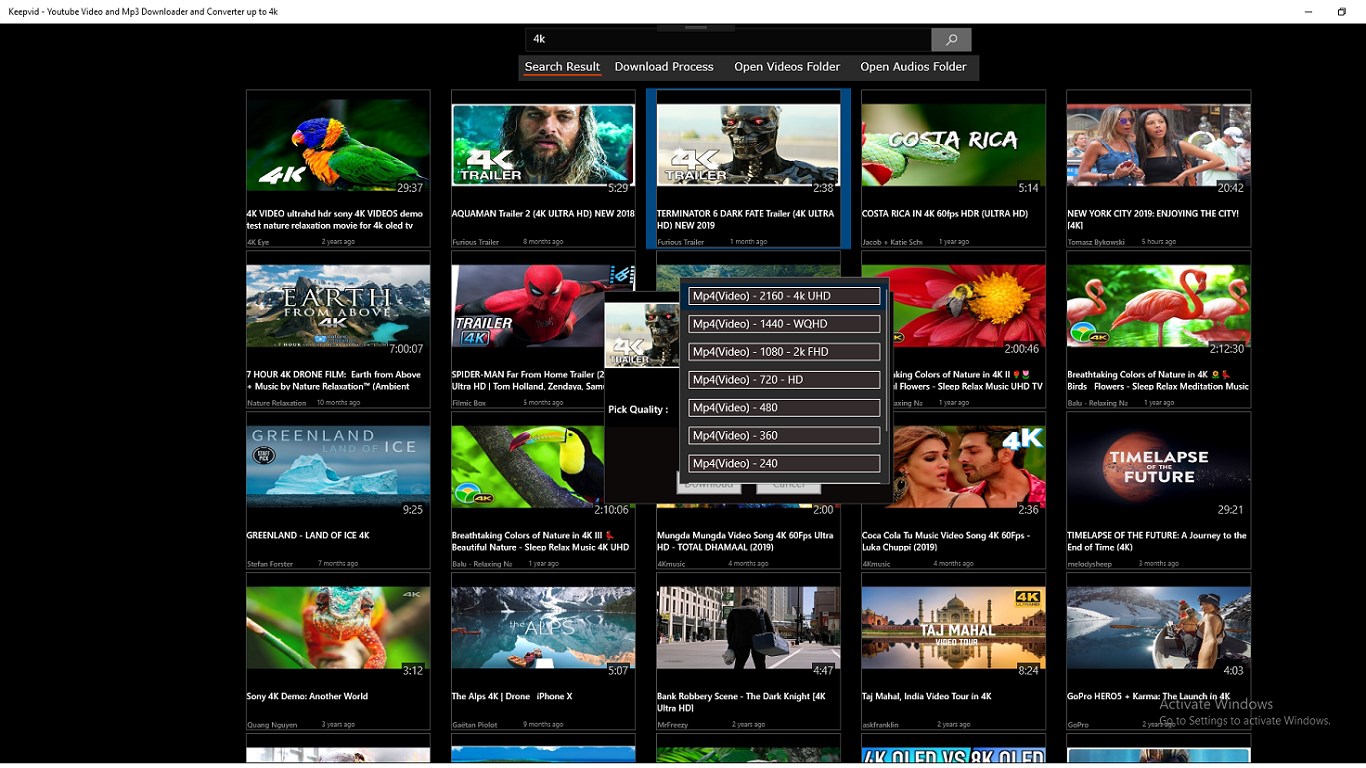Click the magnifier search button
The width and height of the screenshot is (1366, 768).
[951, 39]
